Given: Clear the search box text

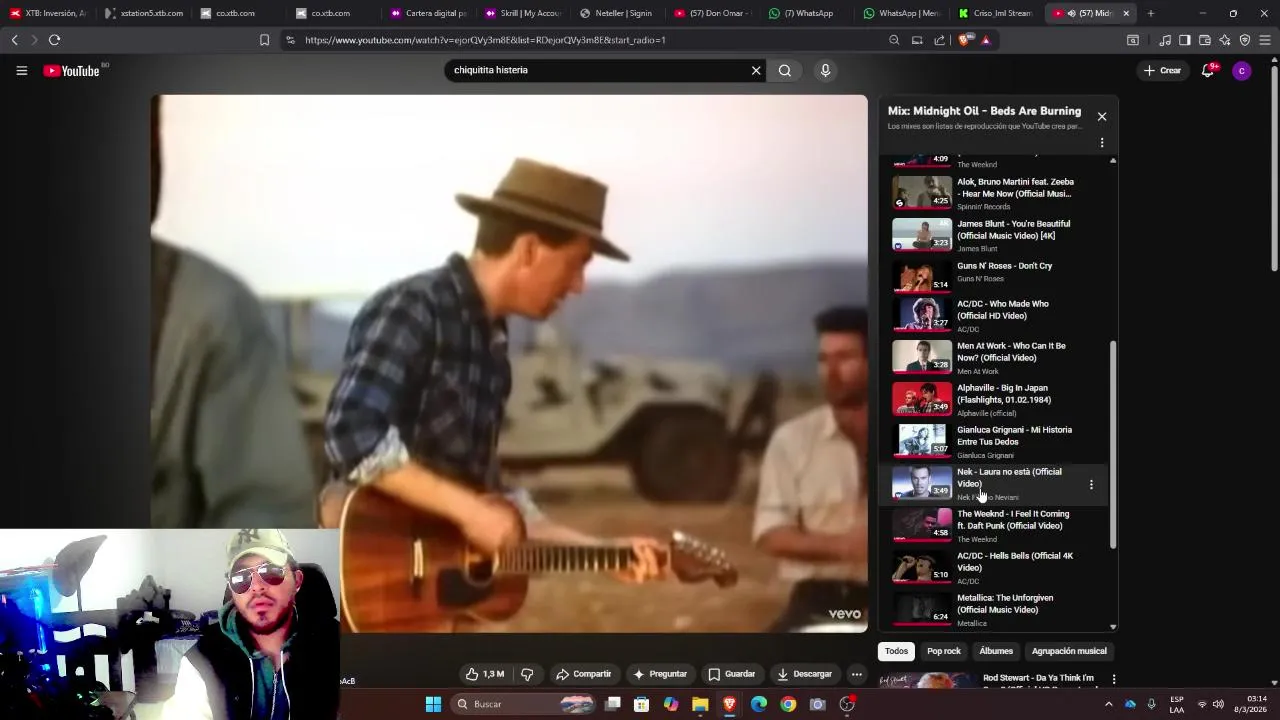Looking at the screenshot, I should [756, 70].
